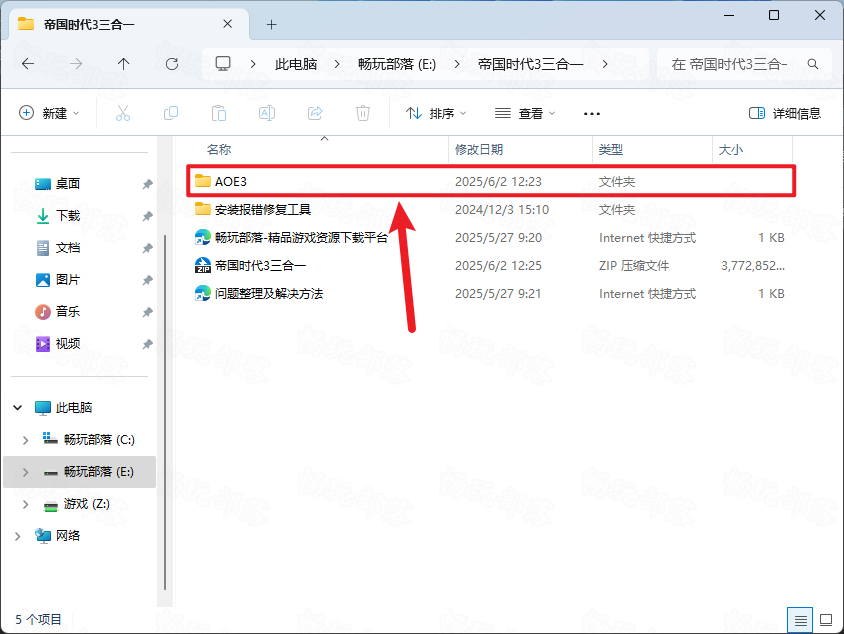Open the 排序 sort dropdown
This screenshot has height=634, width=844.
(x=436, y=113)
